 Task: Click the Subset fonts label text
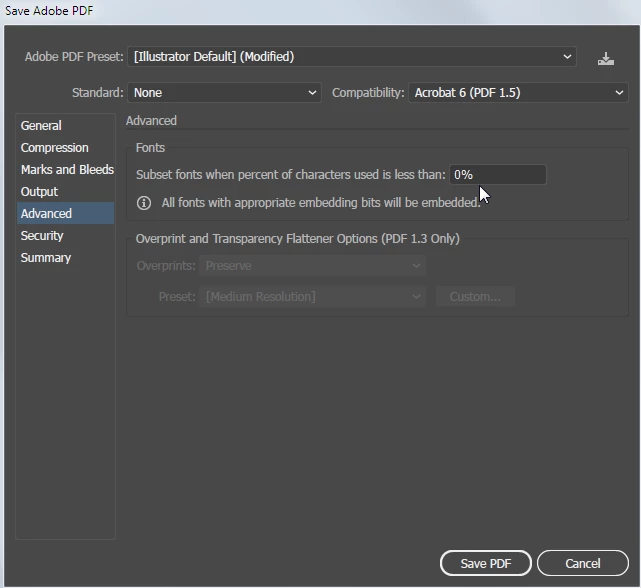click(x=291, y=175)
